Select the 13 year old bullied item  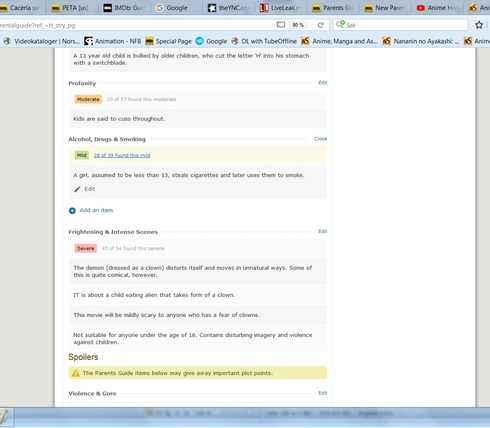198,60
